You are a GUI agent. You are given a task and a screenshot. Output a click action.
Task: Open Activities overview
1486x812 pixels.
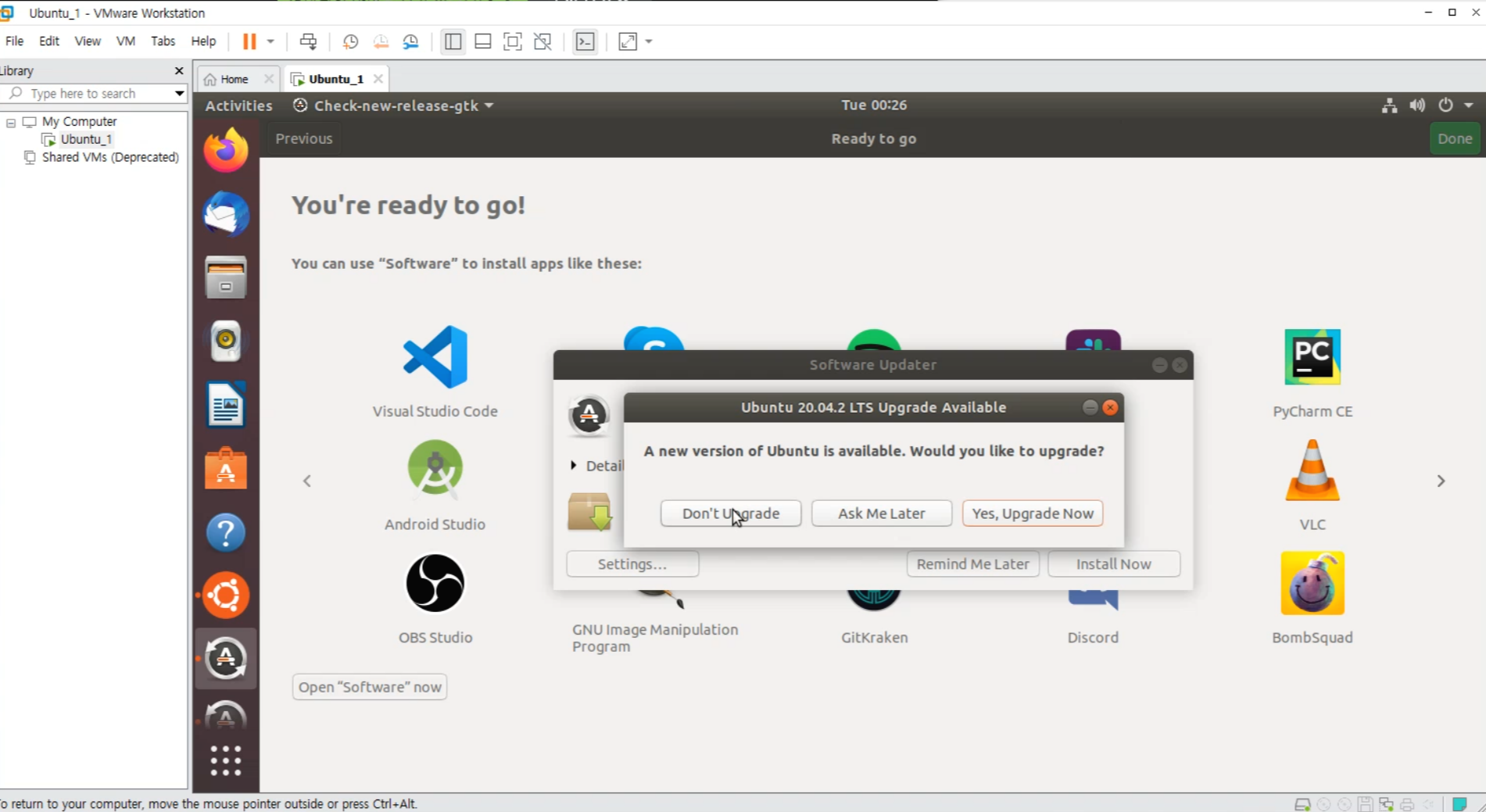pos(238,106)
